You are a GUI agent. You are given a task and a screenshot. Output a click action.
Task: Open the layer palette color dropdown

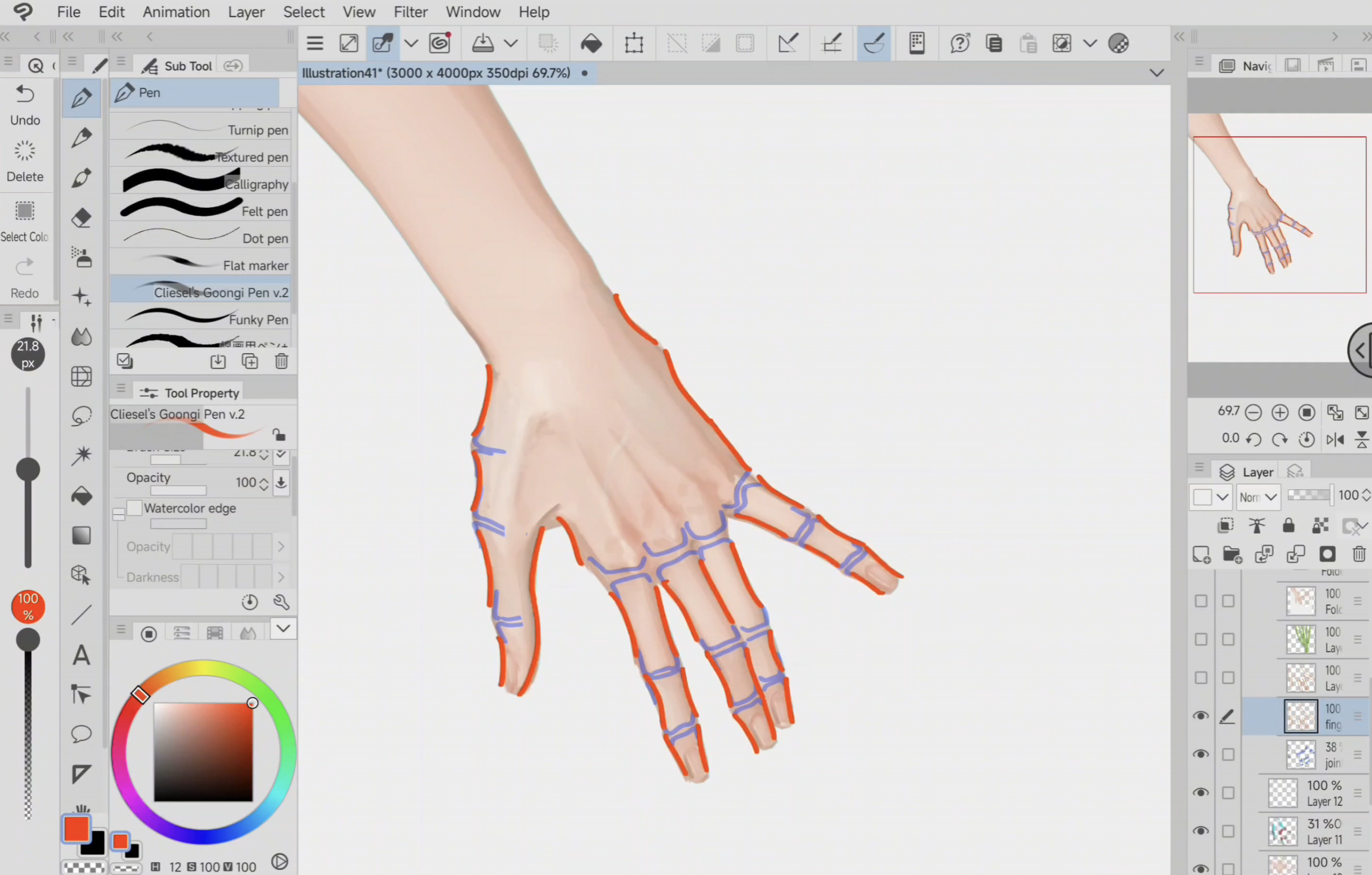pyautogui.click(x=1211, y=497)
